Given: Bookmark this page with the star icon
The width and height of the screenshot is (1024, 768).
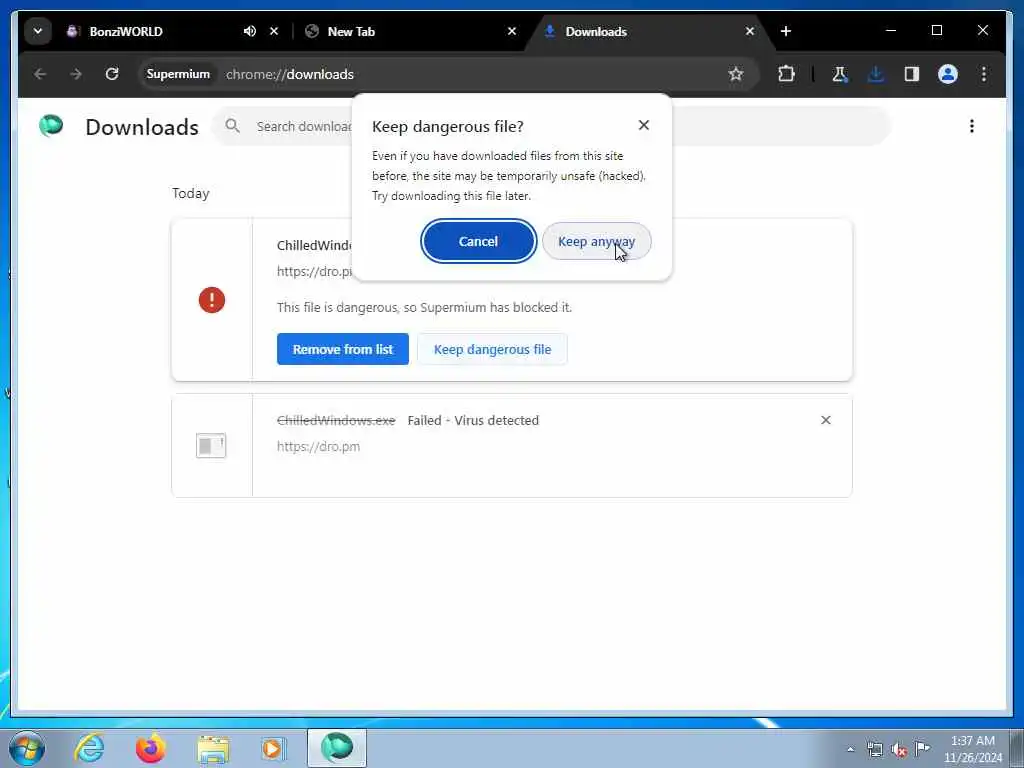Looking at the screenshot, I should 736,74.
